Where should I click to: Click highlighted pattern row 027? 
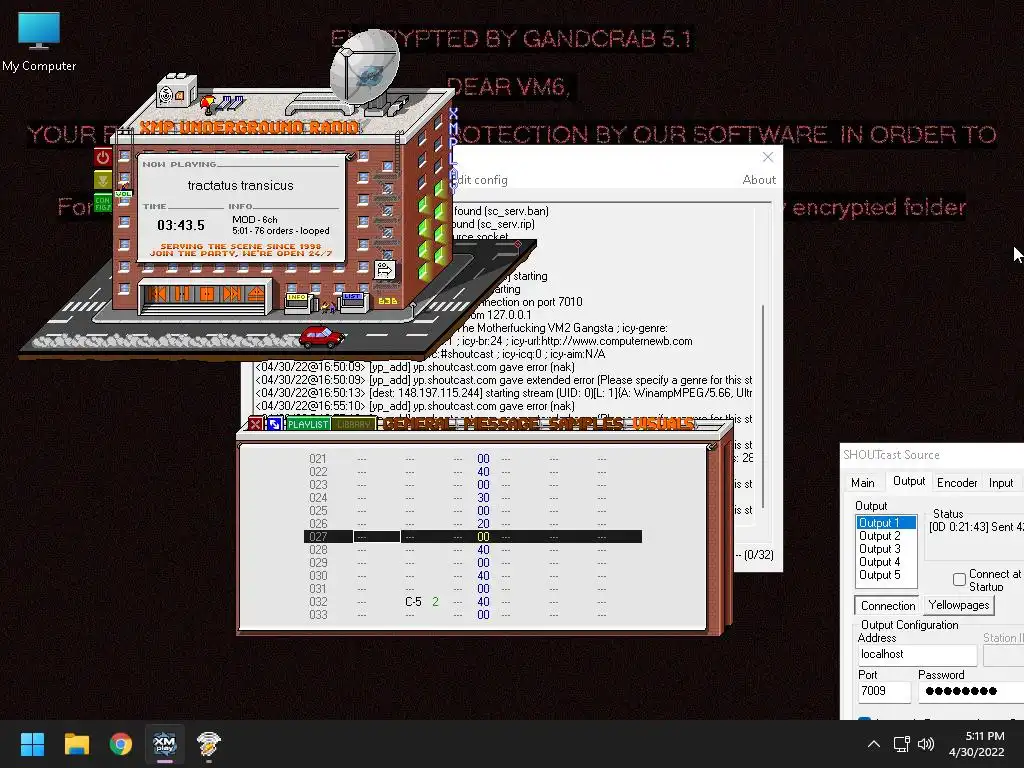[x=473, y=537]
